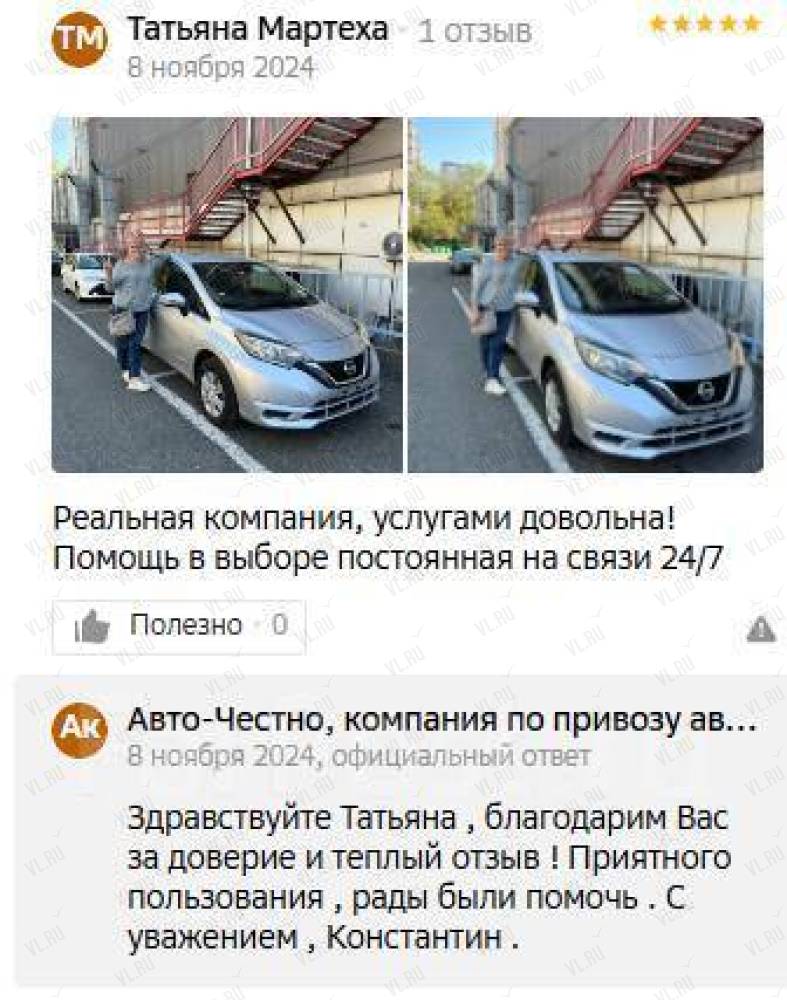Viewport: 787px width, 1000px height.
Task: Click the middle star of the rating
Action: pyautogui.click(x=705, y=24)
